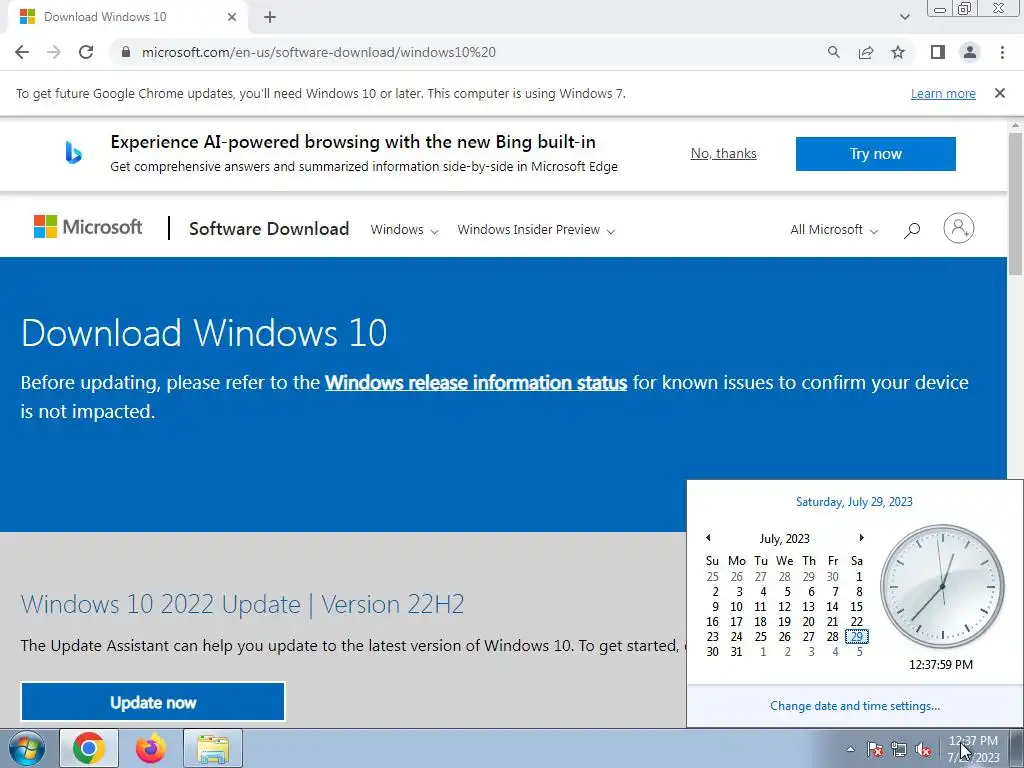Launch Firefox from the taskbar
The image size is (1024, 768).
pyautogui.click(x=150, y=748)
